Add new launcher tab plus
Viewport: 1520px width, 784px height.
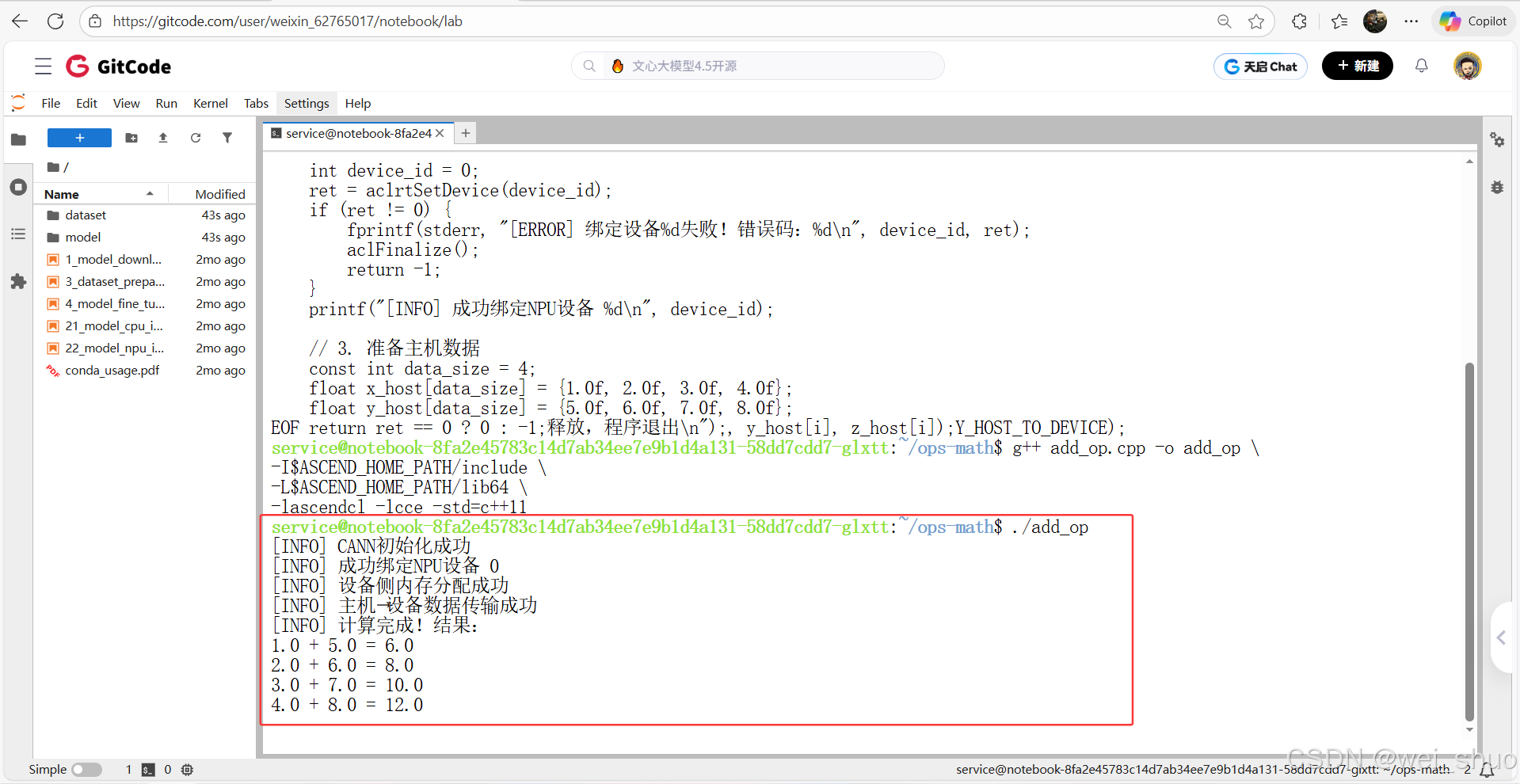click(x=466, y=133)
